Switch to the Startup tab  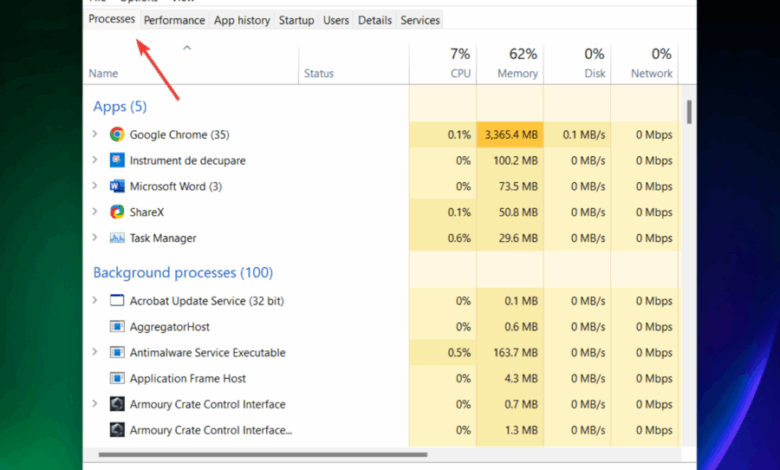[x=296, y=20]
